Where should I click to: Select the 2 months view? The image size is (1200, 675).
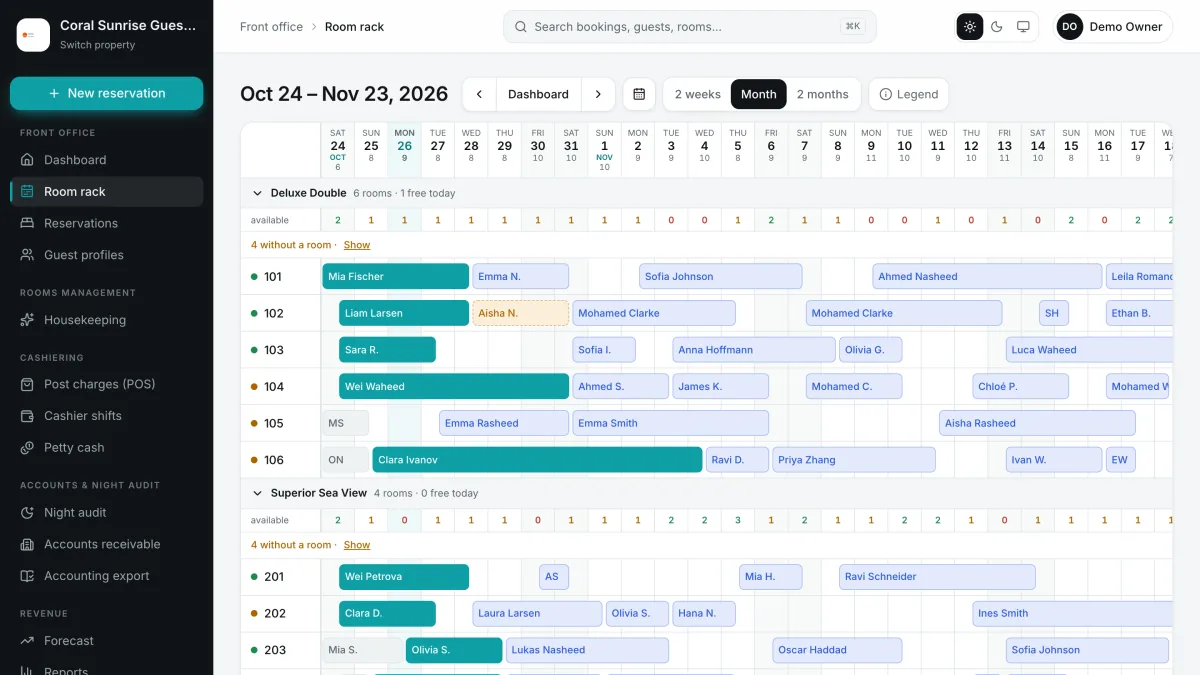[x=822, y=94]
